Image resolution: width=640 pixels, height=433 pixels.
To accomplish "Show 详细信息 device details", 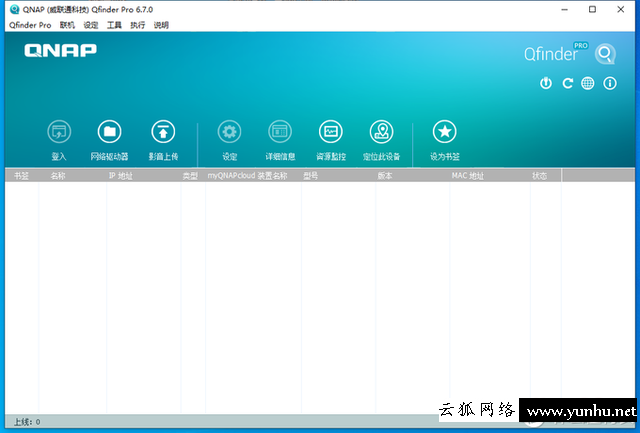I will [280, 132].
